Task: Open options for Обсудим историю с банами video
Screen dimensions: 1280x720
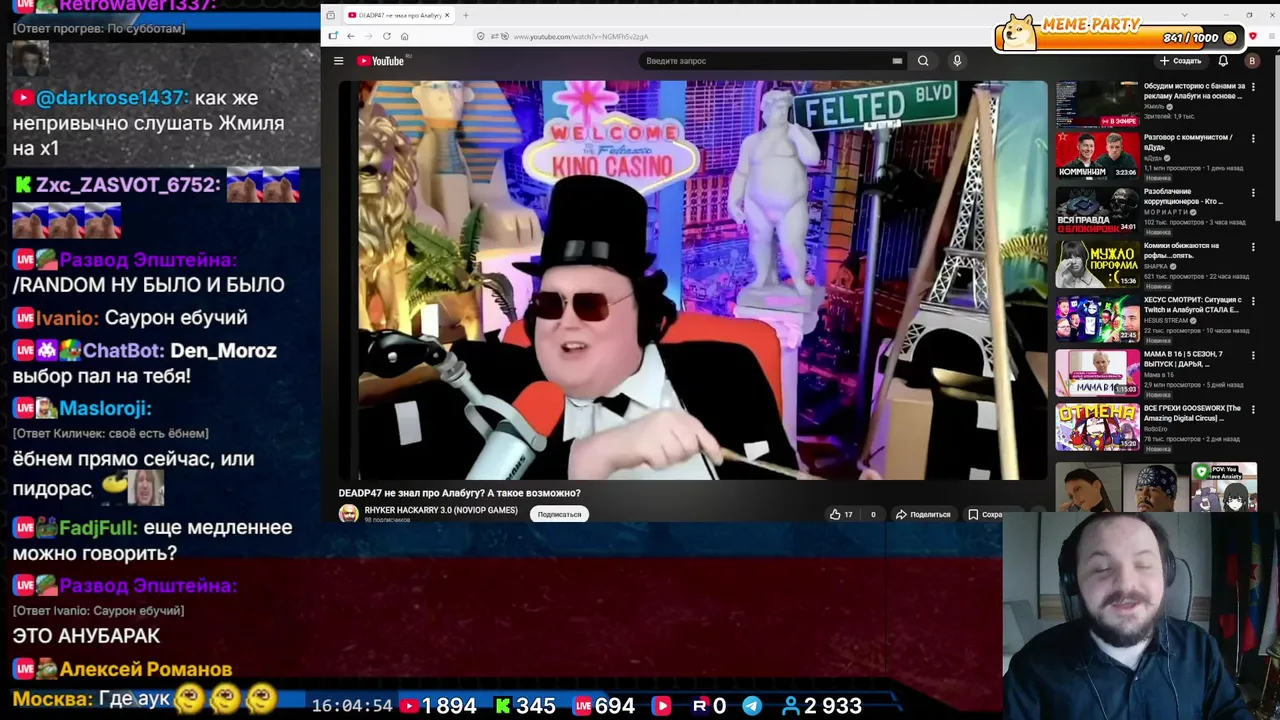Action: (1253, 86)
